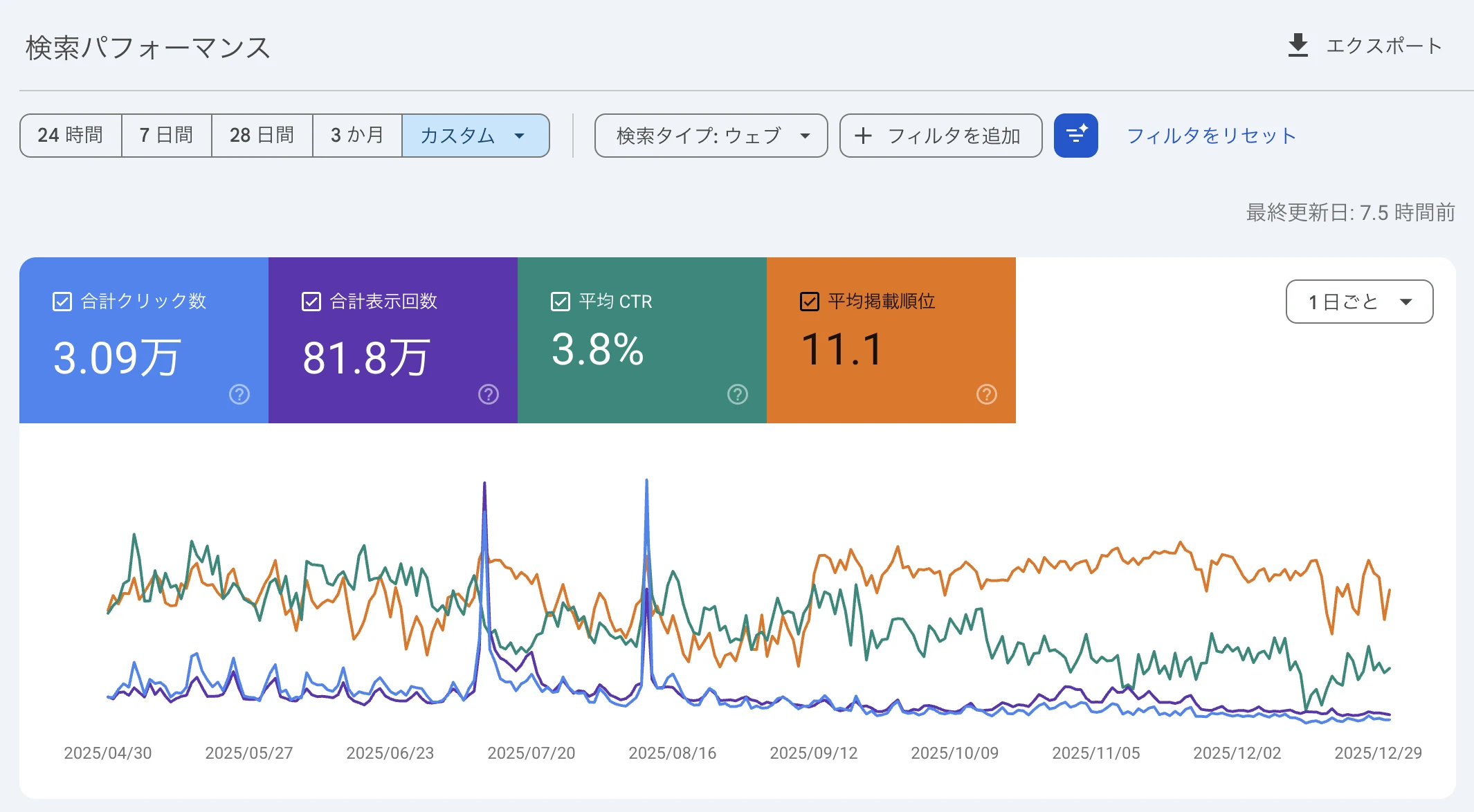Click the 2025/09/12 axis date label
The height and width of the screenshot is (812, 1474).
(x=814, y=753)
